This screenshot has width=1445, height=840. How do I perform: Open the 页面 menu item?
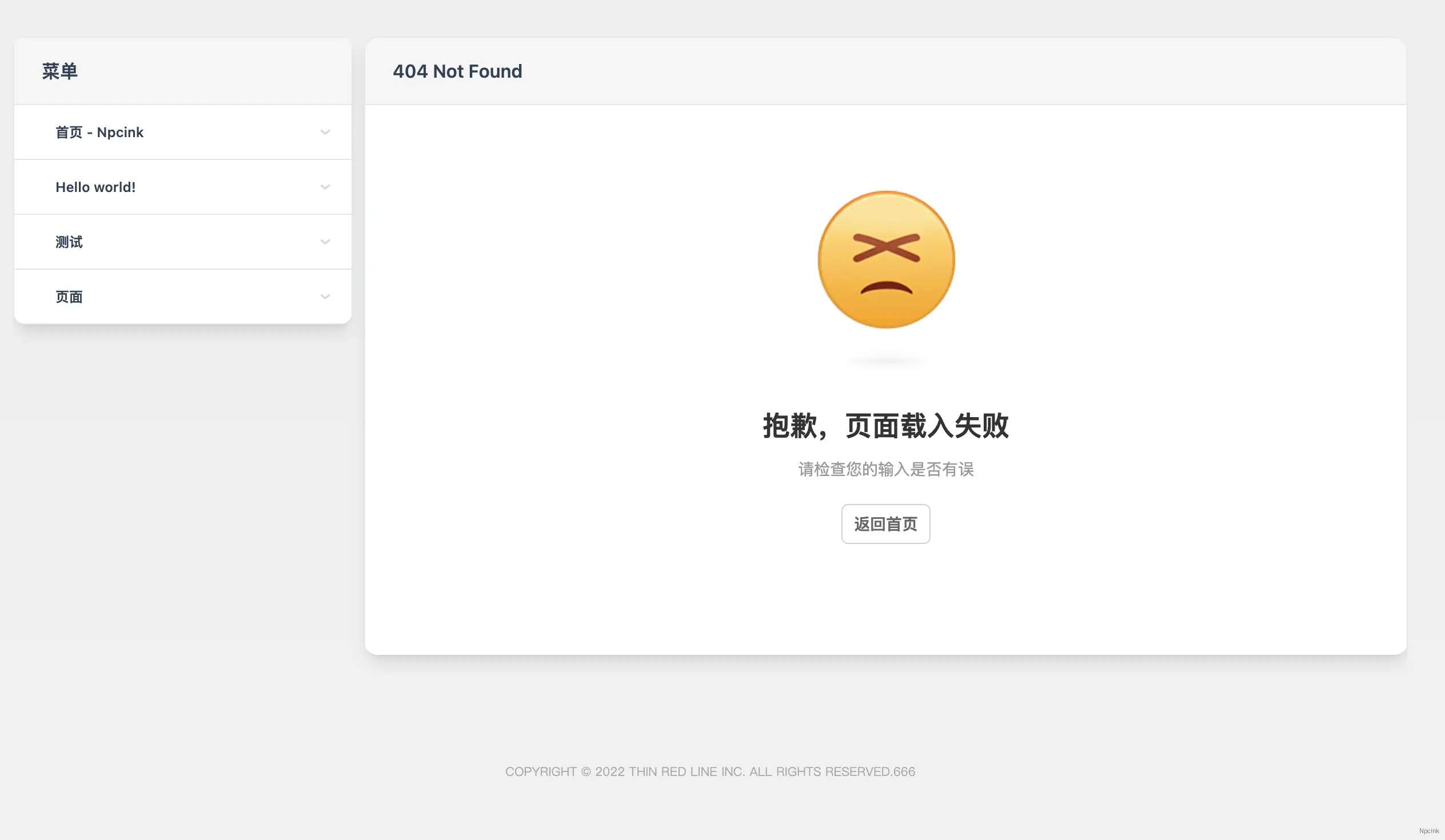pyautogui.click(x=68, y=297)
